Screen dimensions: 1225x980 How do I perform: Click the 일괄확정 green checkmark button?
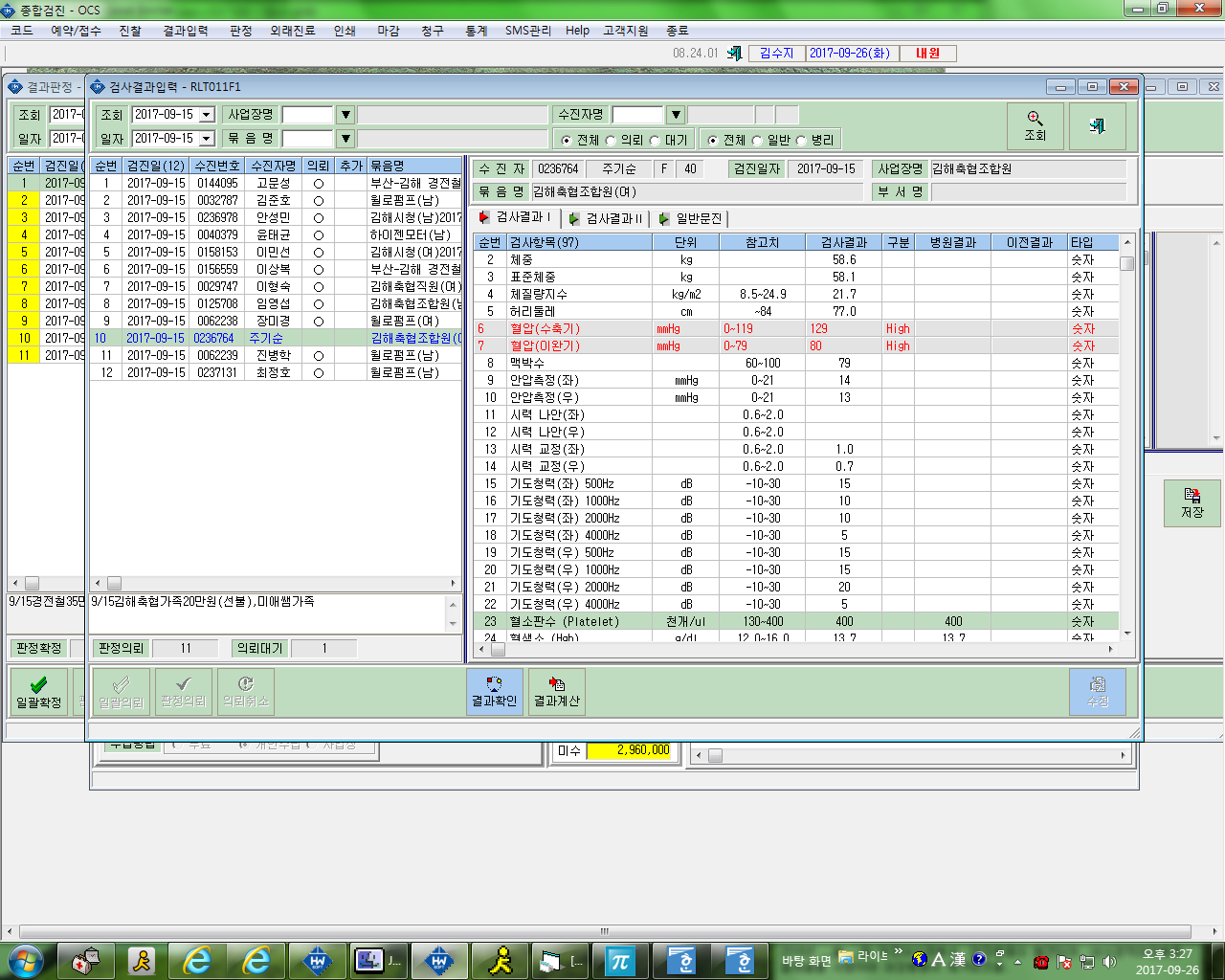point(38,691)
